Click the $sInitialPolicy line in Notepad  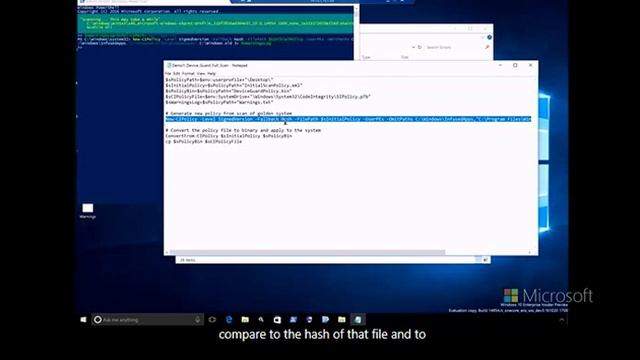pos(234,85)
